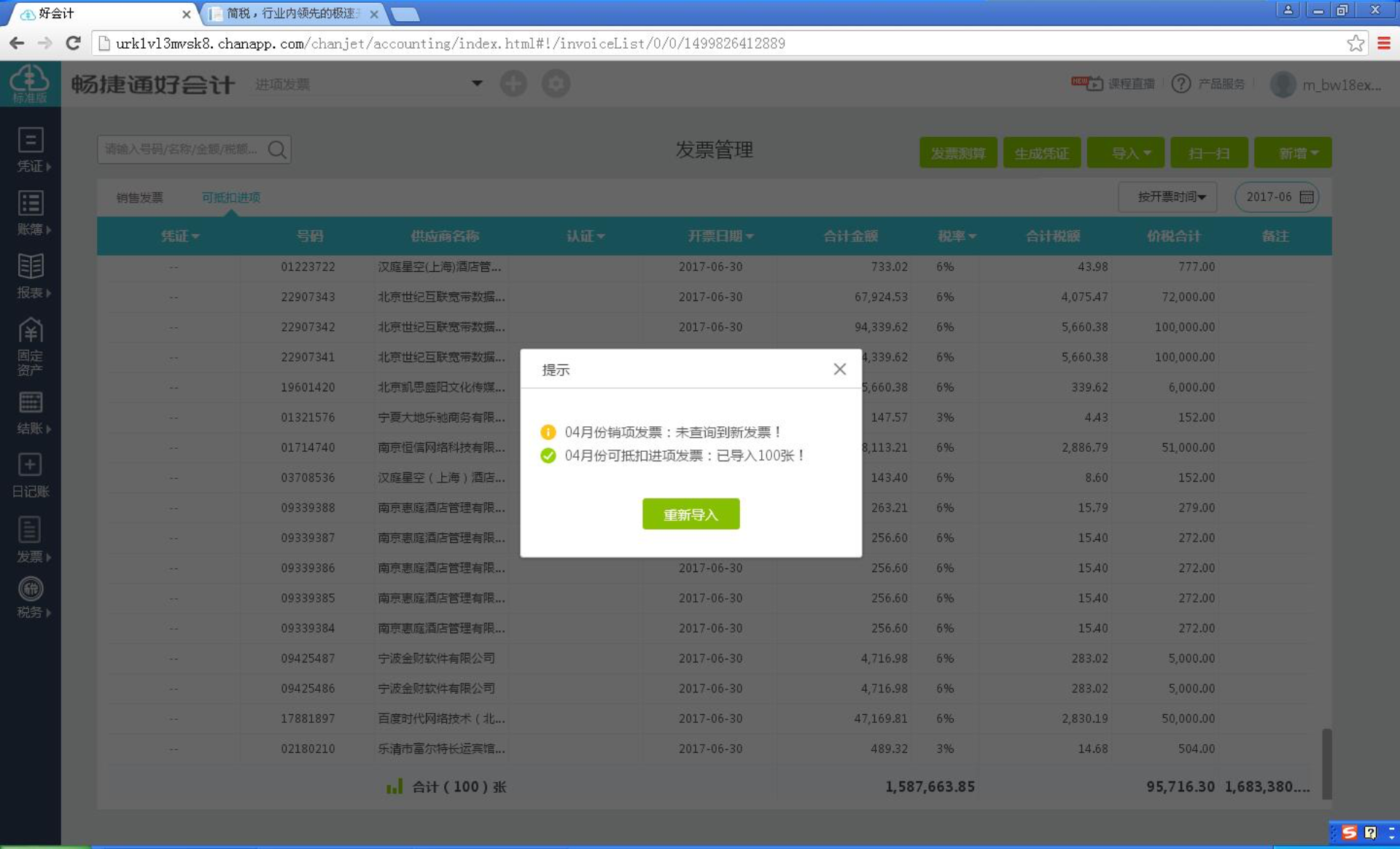The height and width of the screenshot is (849, 1400).
Task: Click the 重新导入 button in the dialog
Action: pyautogui.click(x=691, y=514)
